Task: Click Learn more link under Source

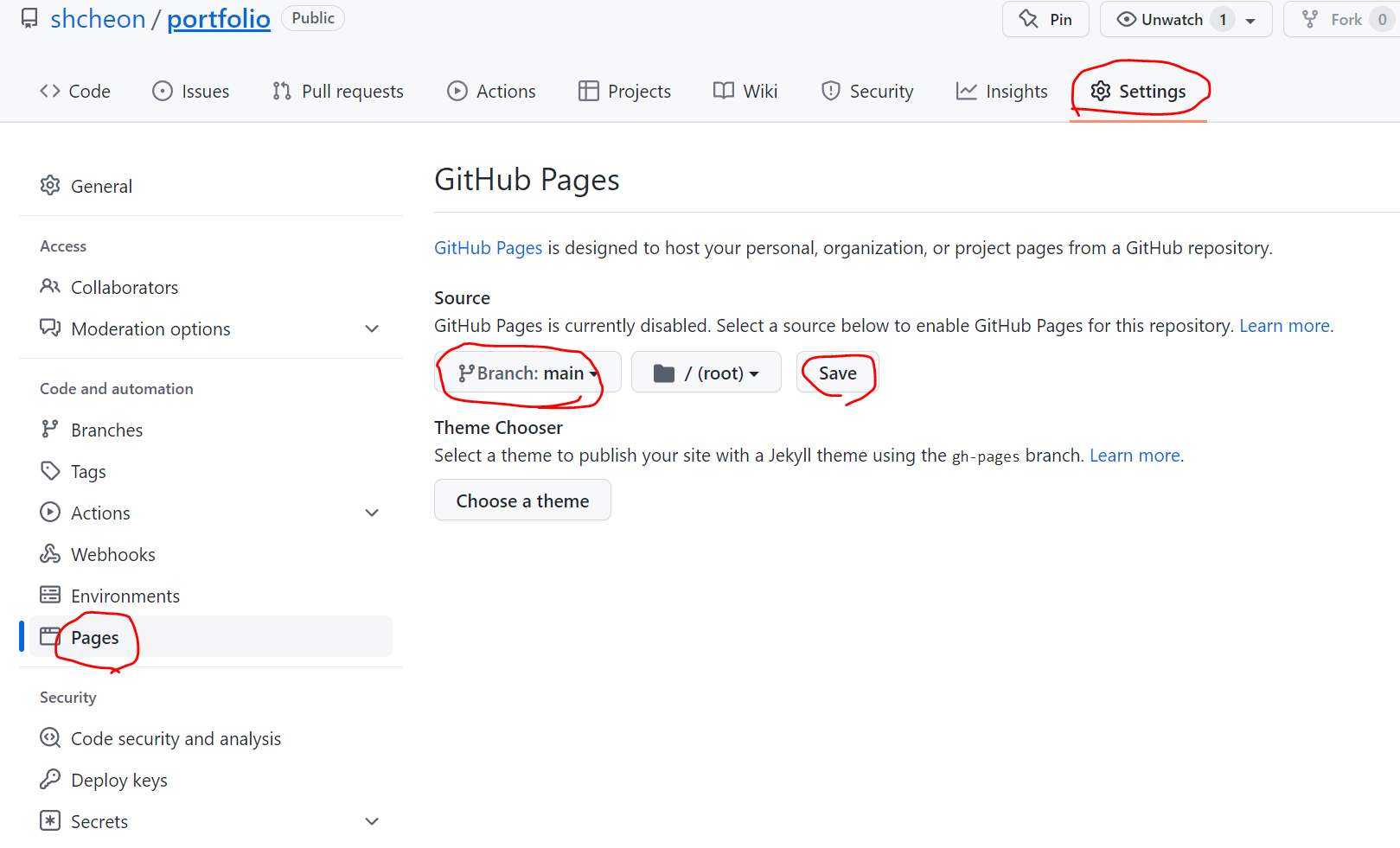Action: coord(1285,326)
